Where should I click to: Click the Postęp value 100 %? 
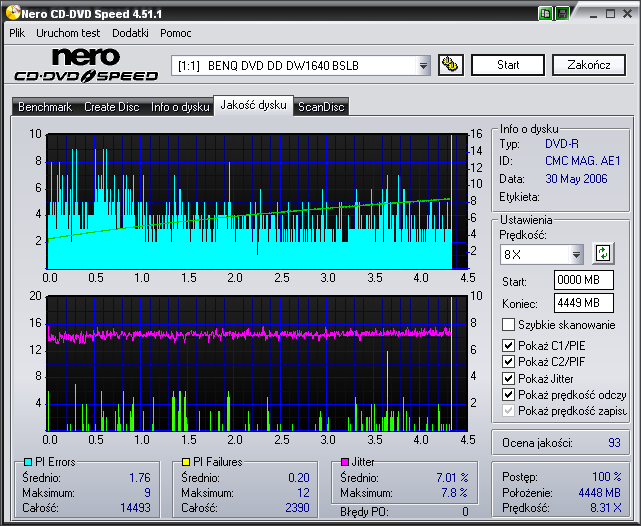[607, 477]
